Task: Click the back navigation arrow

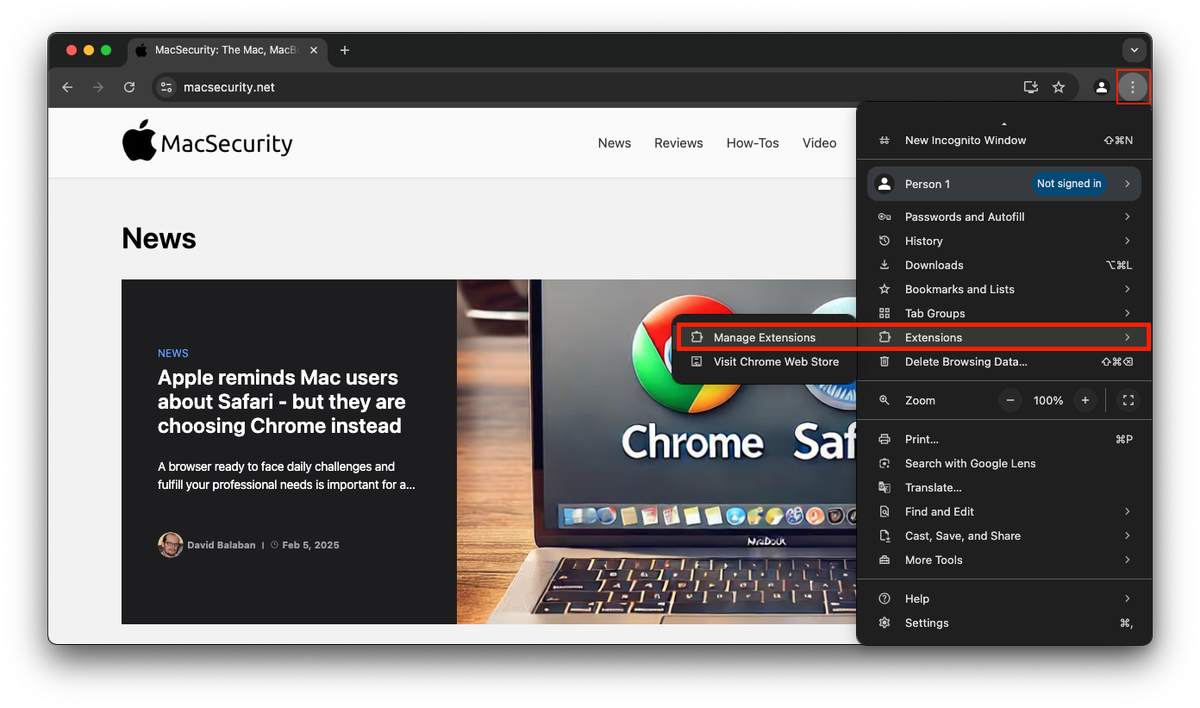Action: point(67,87)
